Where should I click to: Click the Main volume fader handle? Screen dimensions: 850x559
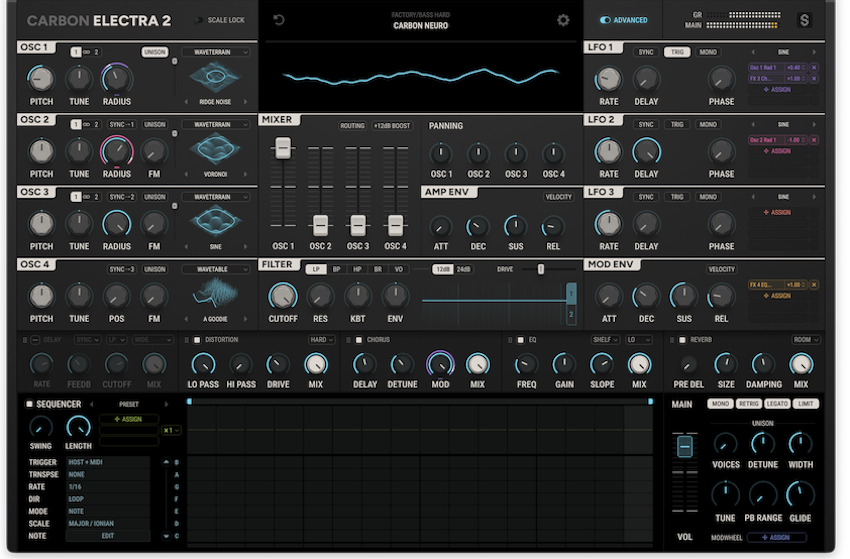685,447
